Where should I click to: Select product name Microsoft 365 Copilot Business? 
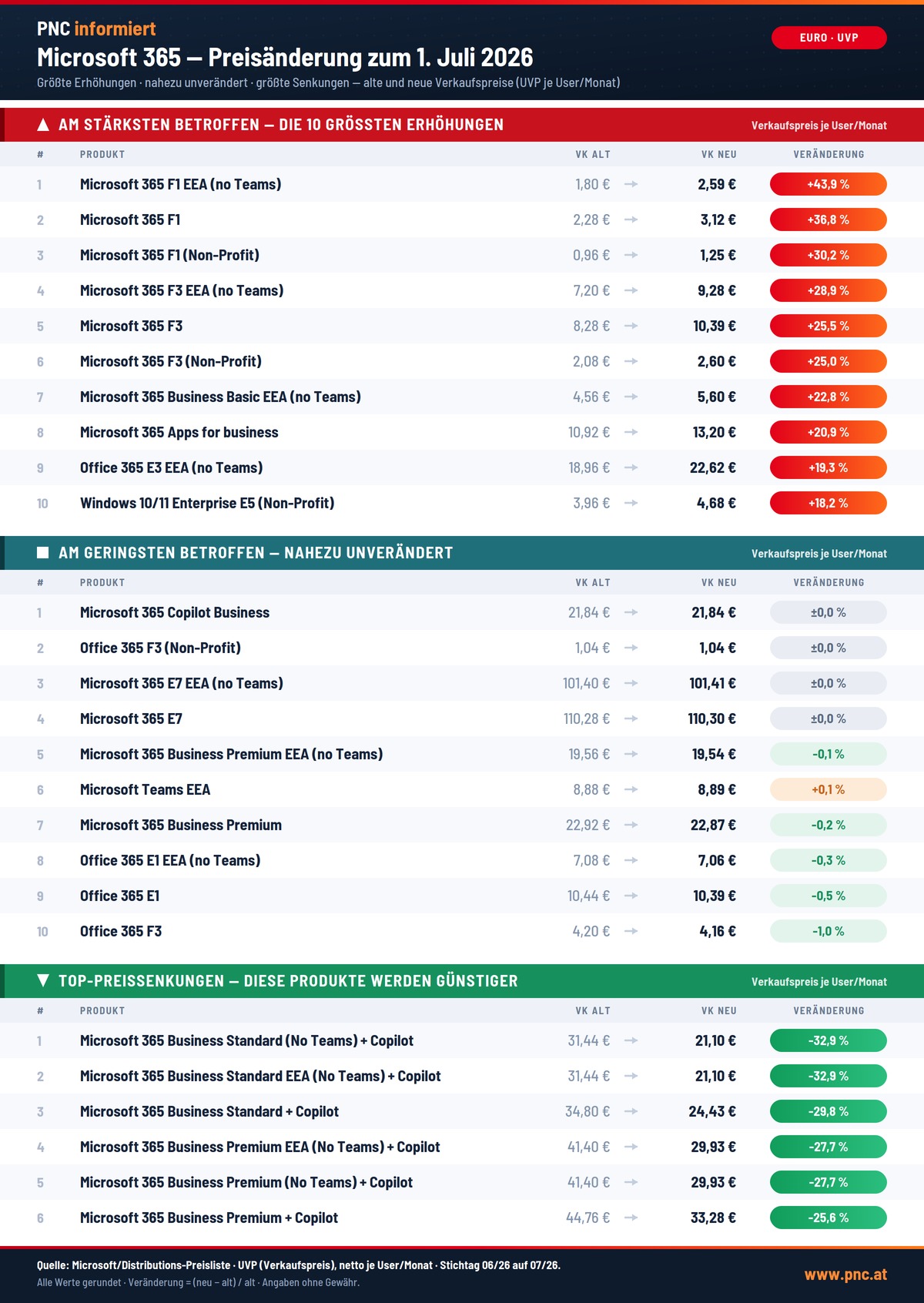click(175, 612)
